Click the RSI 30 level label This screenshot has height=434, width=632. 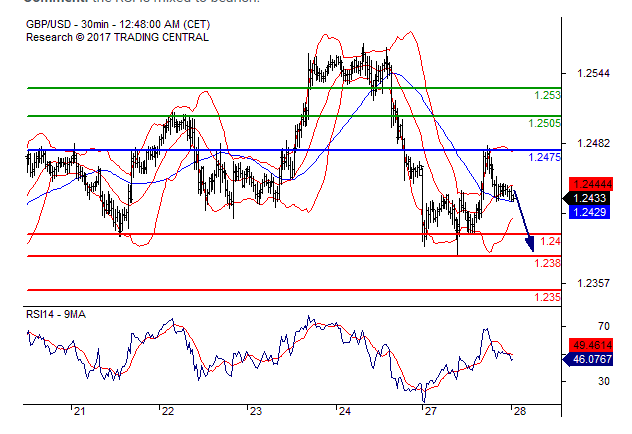point(604,381)
